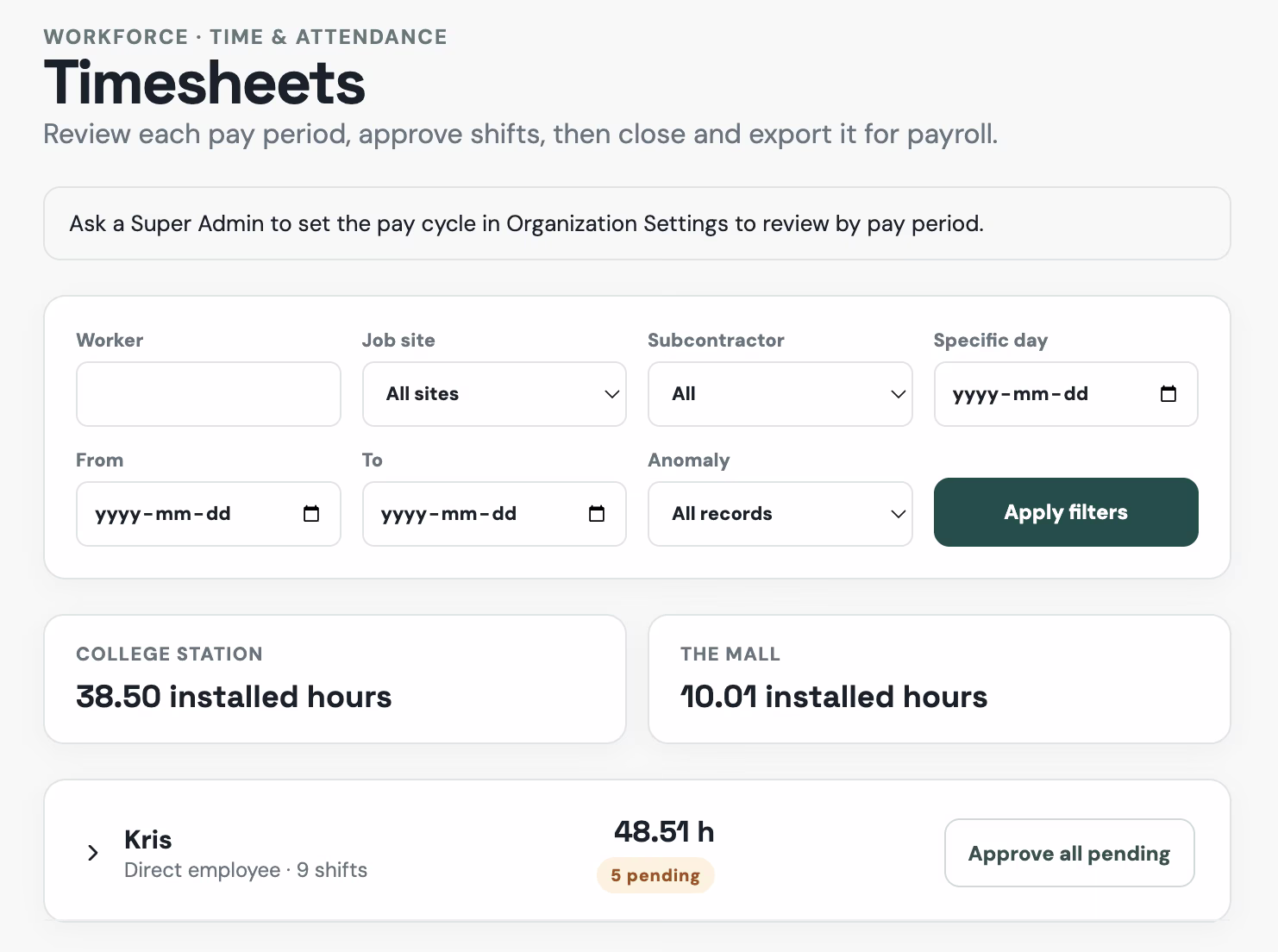Click '38.50 installed hours' for College Station

[x=234, y=697]
